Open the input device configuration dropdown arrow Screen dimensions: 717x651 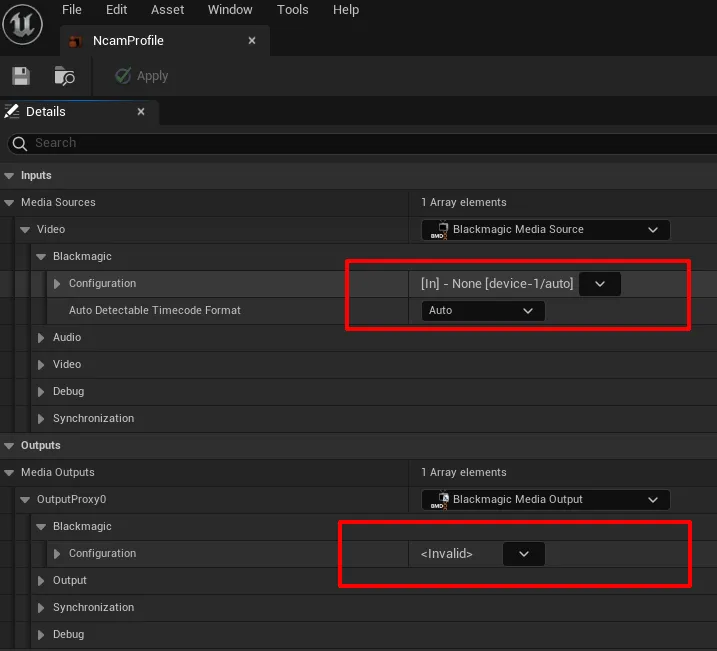(599, 284)
